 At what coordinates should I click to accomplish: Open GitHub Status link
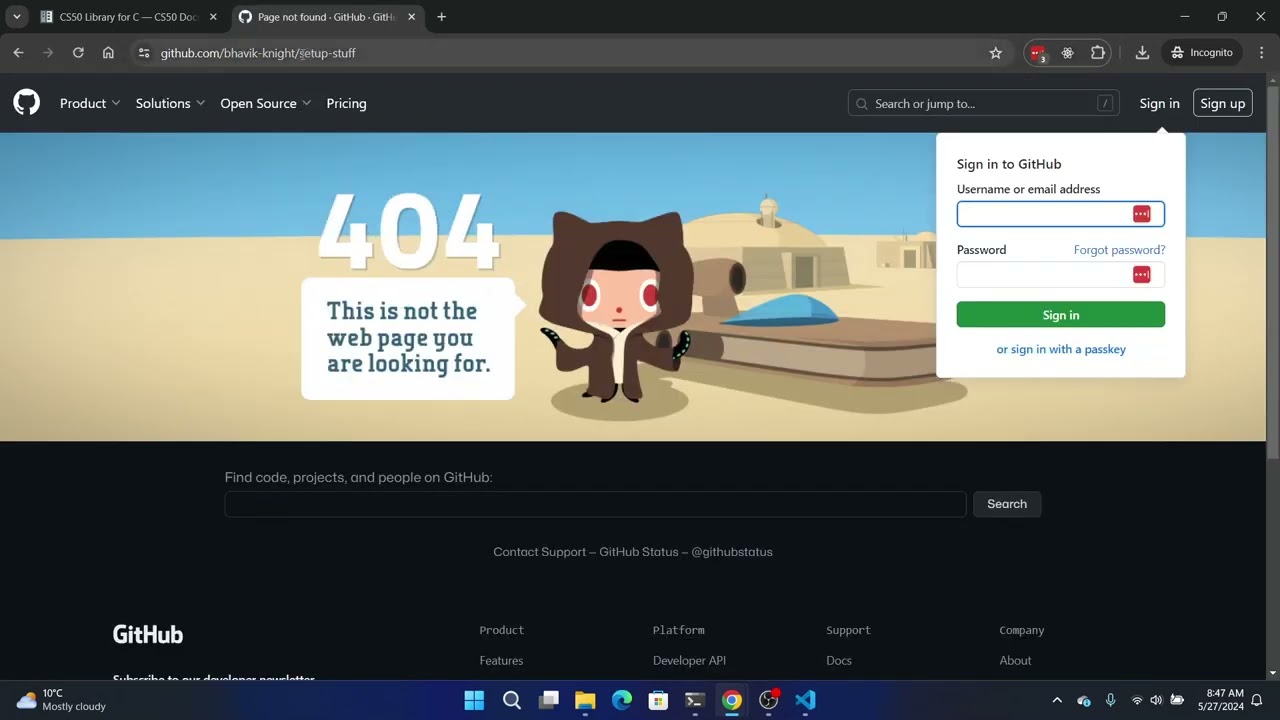pos(638,552)
